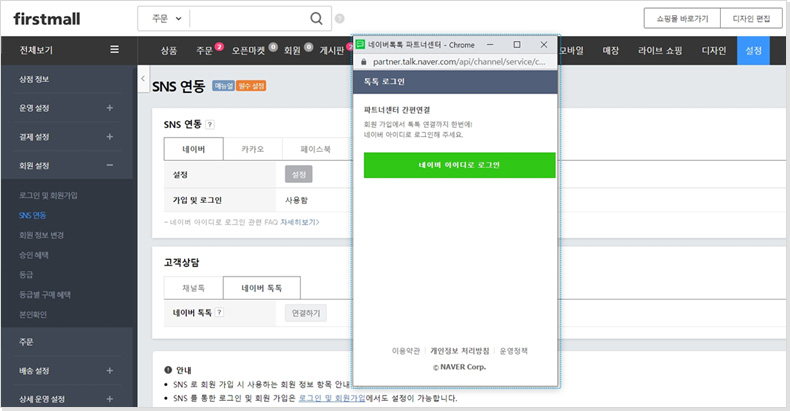The height and width of the screenshot is (411, 790).
Task: Open the 회원 top menu
Action: pos(292,50)
